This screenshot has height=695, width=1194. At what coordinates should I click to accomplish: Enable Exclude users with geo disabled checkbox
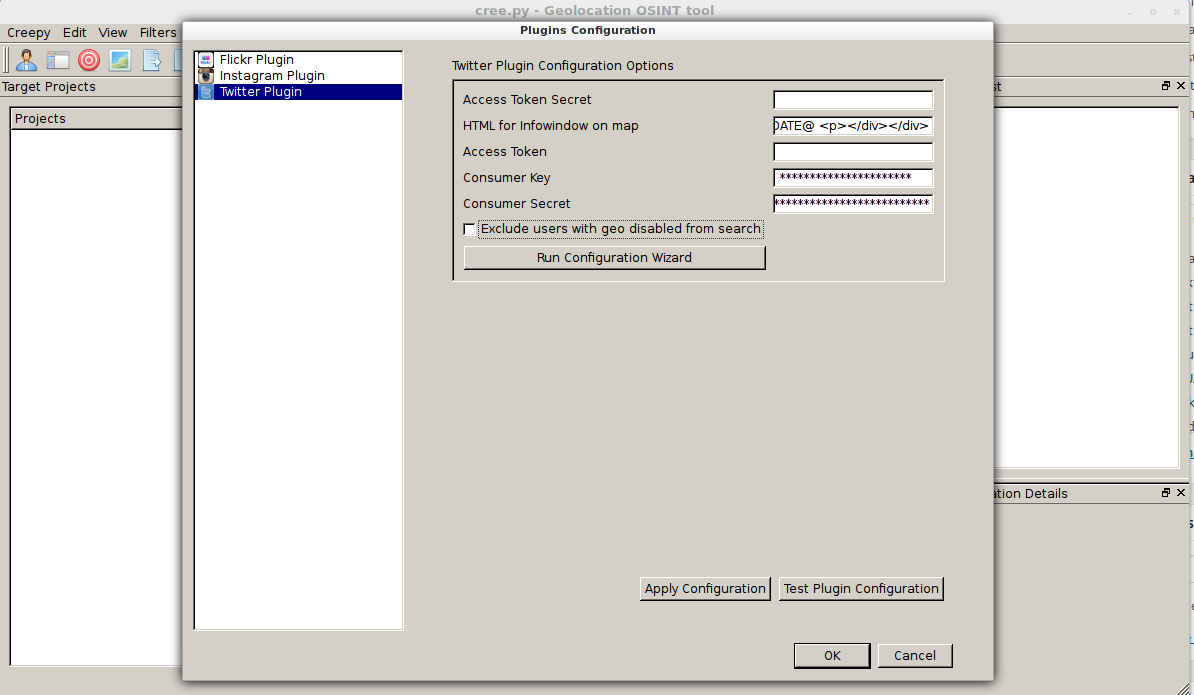coord(470,230)
